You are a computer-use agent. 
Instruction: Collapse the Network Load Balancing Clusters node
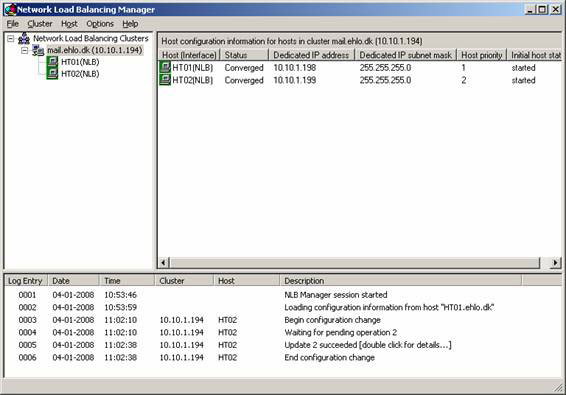click(10, 38)
